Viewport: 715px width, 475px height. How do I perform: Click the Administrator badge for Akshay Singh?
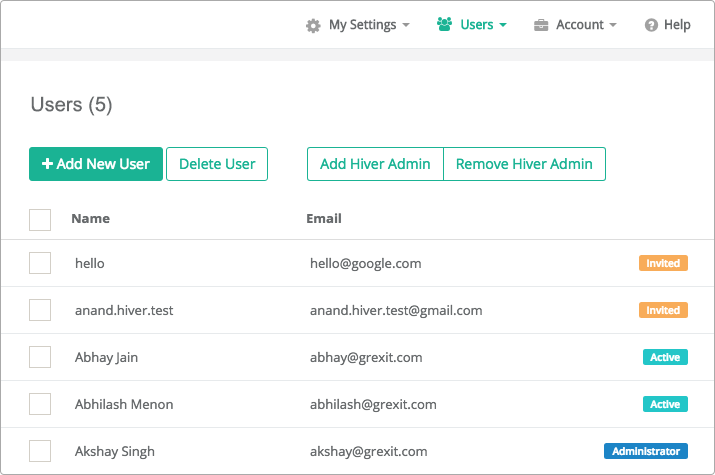pos(646,451)
